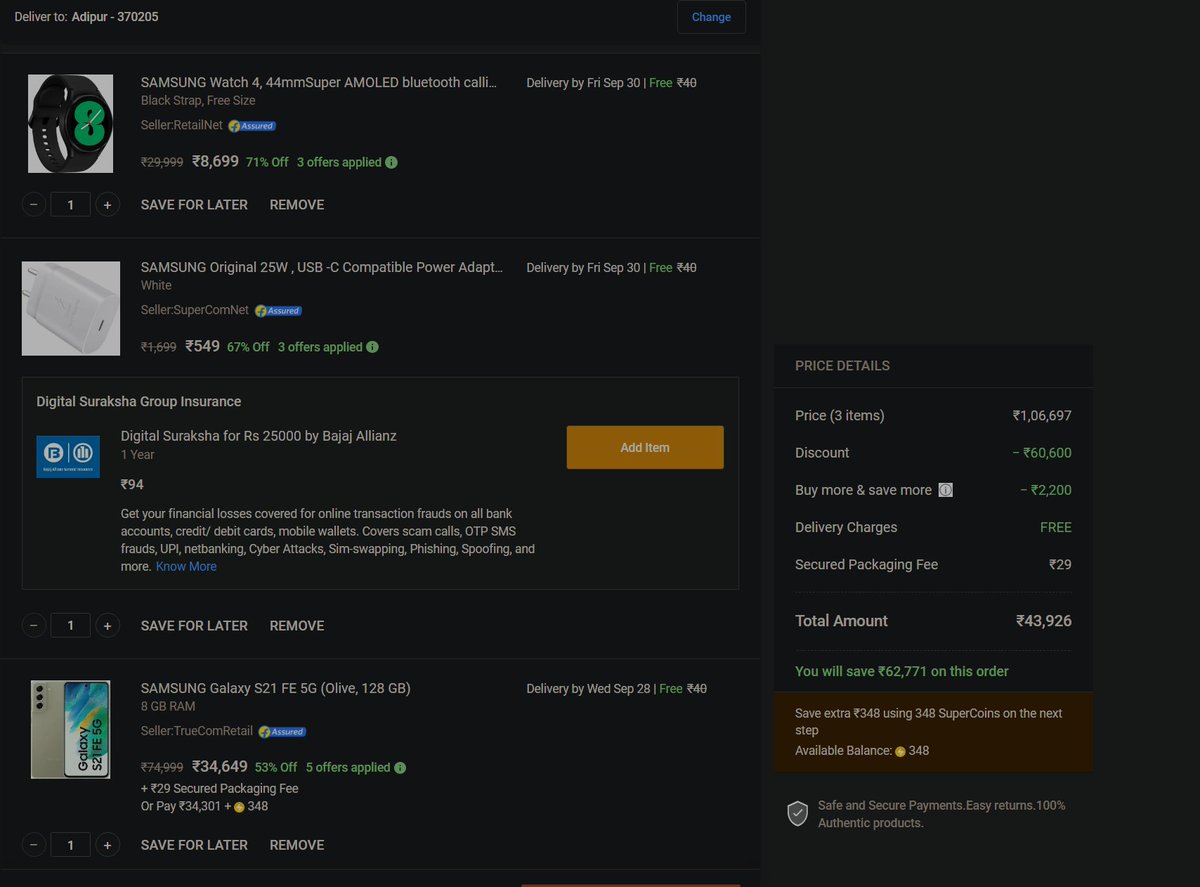Click the Galaxy S21 FE quantity input field
Screen dimensions: 1200x887
point(70,845)
